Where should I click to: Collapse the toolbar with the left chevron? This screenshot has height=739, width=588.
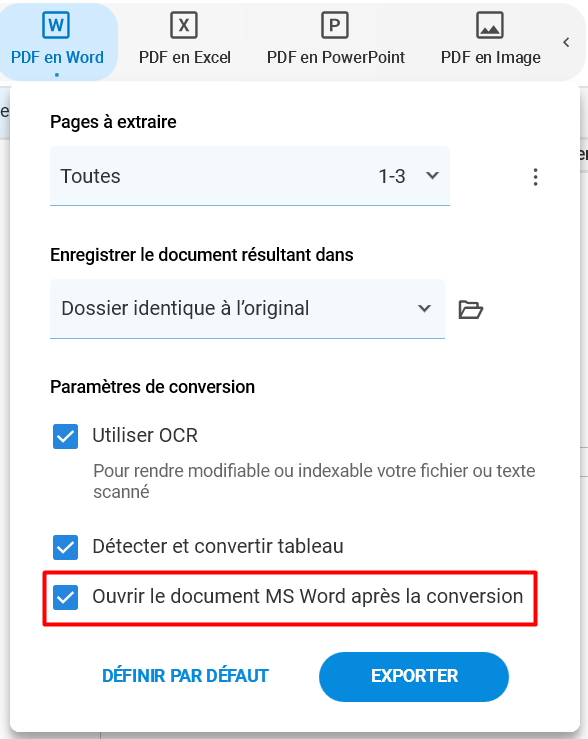pos(566,42)
